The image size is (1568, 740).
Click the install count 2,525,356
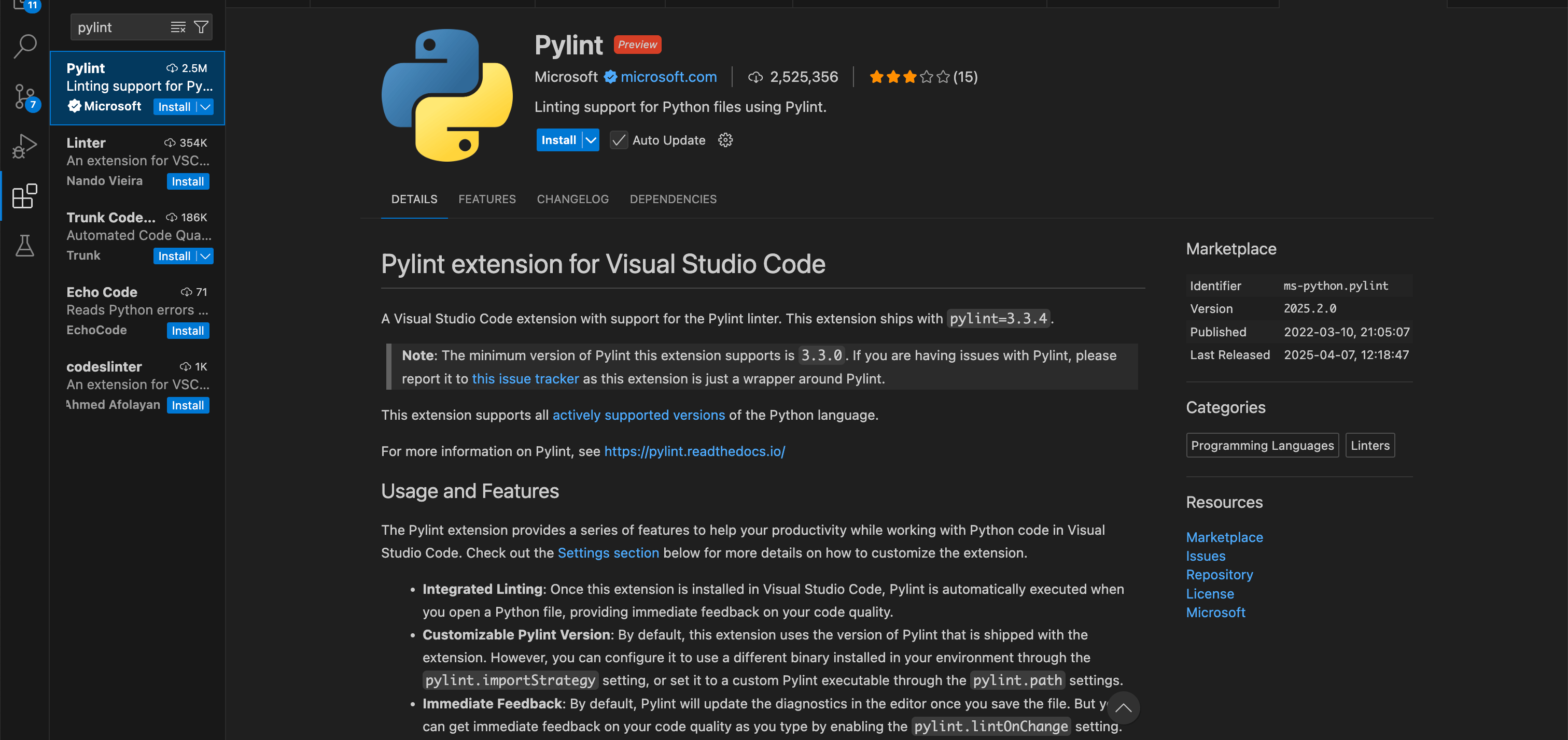804,77
